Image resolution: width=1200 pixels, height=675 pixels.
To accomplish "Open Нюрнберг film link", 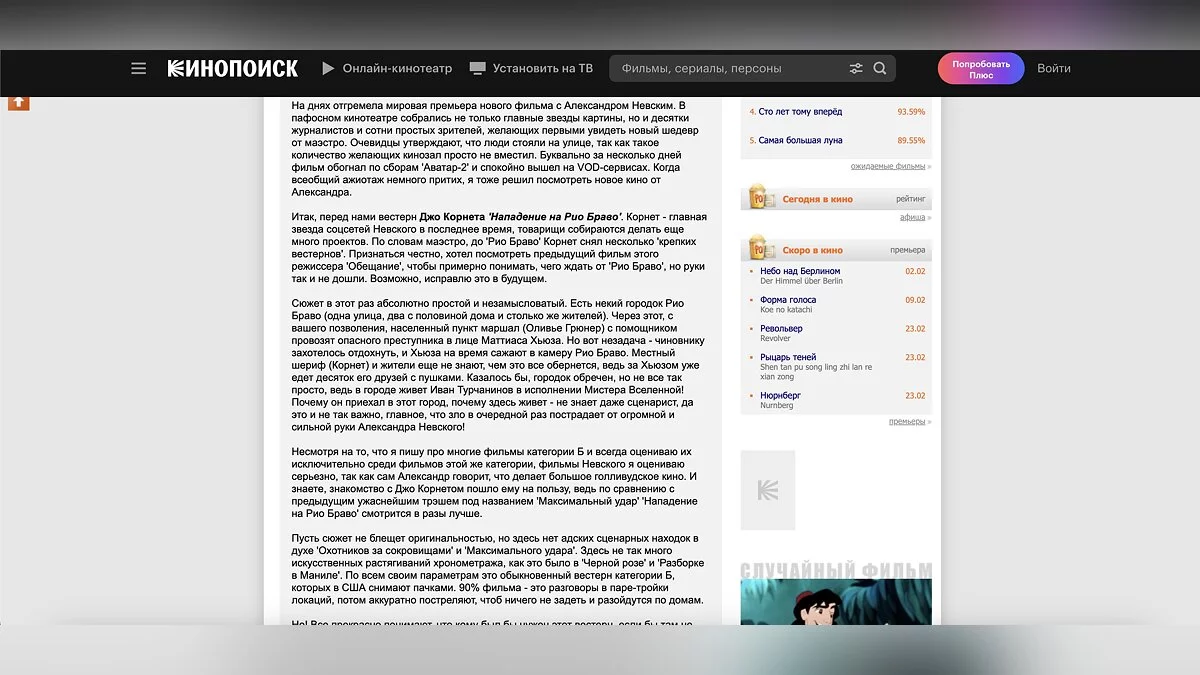I will pos(780,395).
